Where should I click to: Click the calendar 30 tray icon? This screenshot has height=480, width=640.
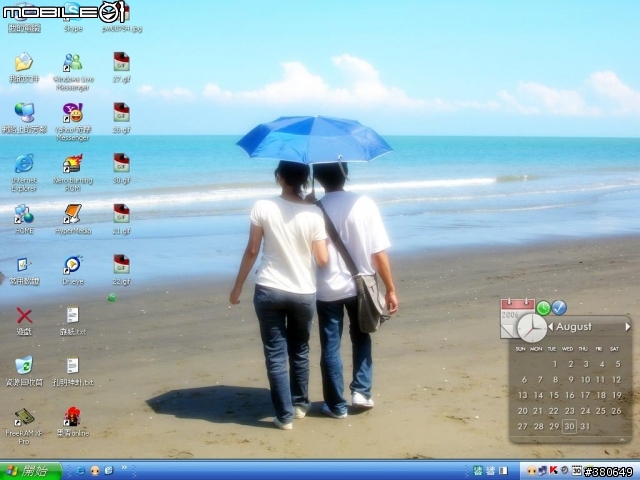tap(576, 470)
